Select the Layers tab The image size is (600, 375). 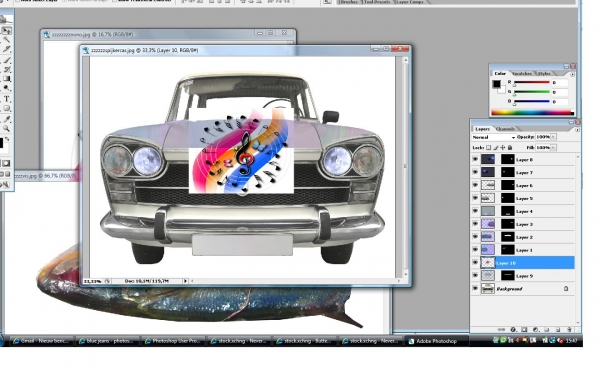483,129
